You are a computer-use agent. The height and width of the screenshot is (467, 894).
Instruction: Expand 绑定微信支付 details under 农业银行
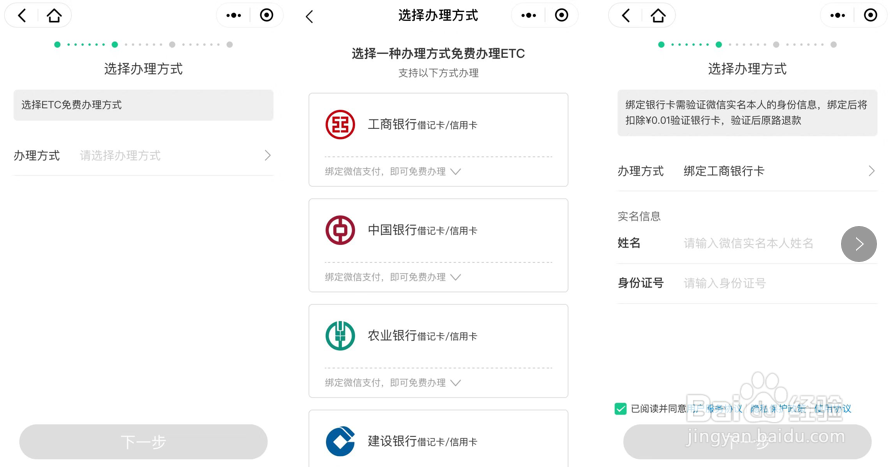coord(393,383)
